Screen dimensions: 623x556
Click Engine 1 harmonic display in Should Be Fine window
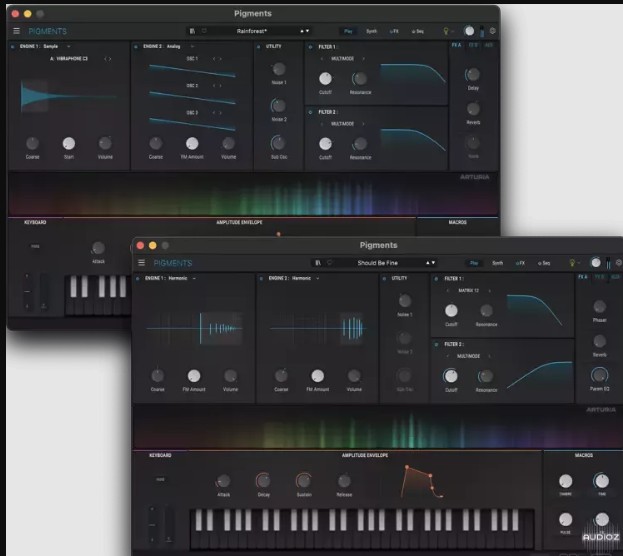(x=195, y=328)
